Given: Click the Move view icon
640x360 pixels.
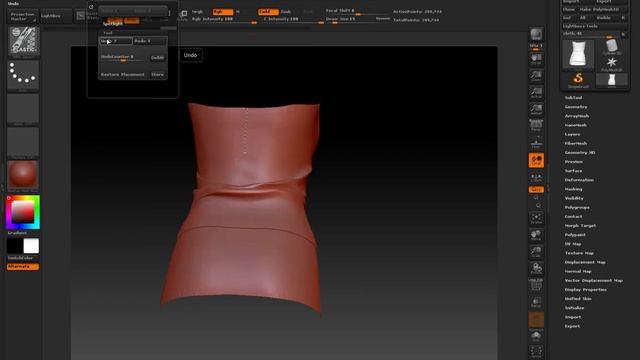Looking at the screenshot, I should (536, 236).
